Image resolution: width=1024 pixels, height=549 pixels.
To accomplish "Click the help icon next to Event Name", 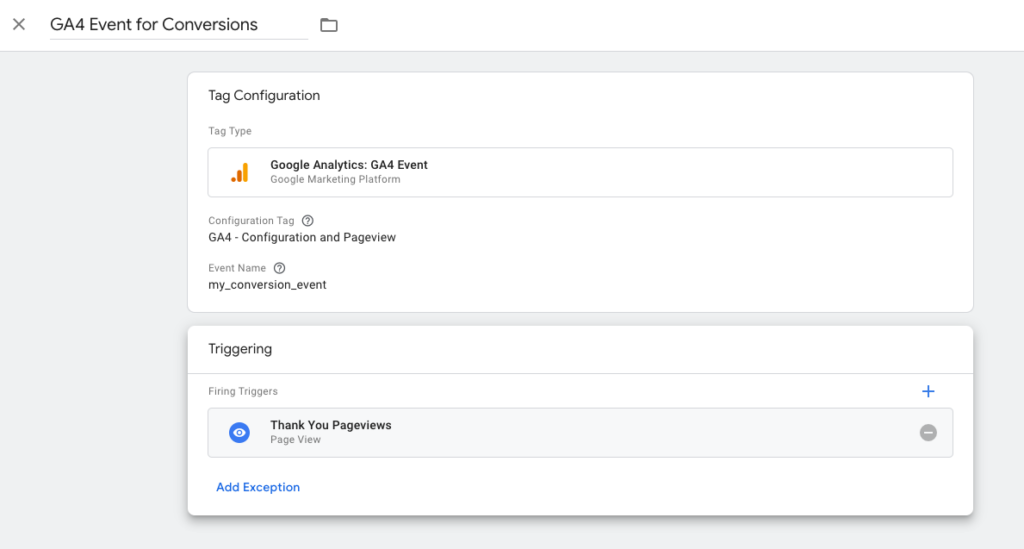I will pyautogui.click(x=280, y=268).
